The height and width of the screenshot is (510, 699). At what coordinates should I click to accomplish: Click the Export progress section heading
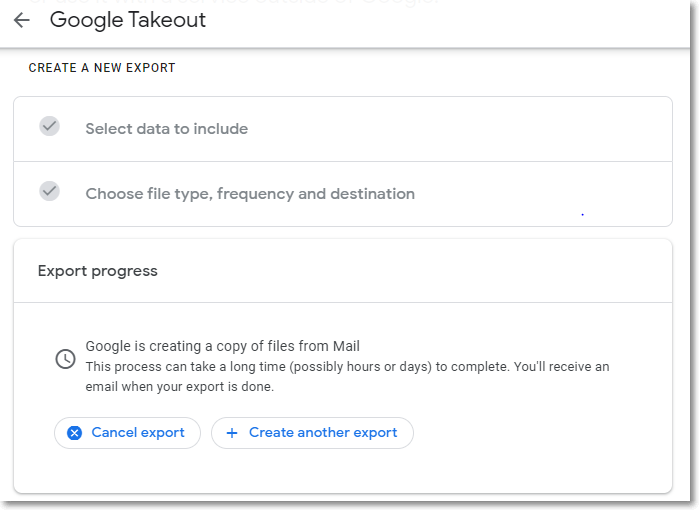tap(97, 271)
